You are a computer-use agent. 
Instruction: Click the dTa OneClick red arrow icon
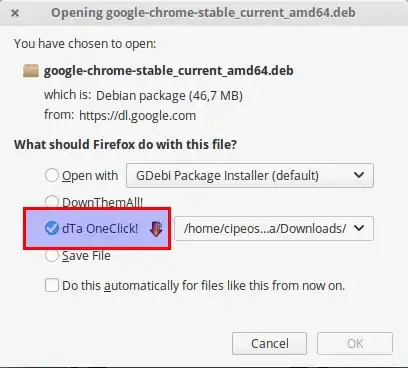[x=156, y=229]
